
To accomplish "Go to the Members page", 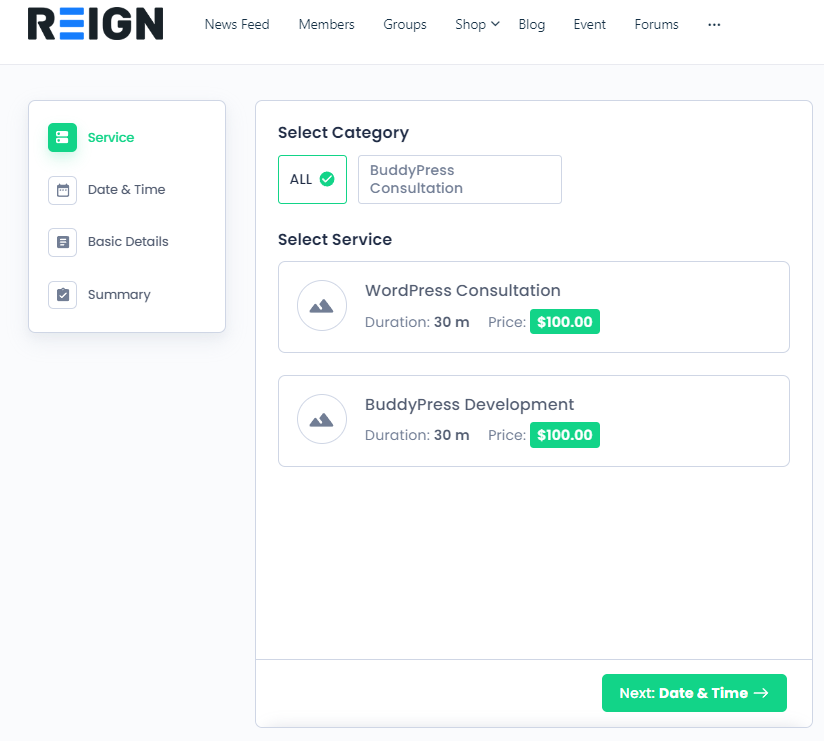I will (x=326, y=25).
